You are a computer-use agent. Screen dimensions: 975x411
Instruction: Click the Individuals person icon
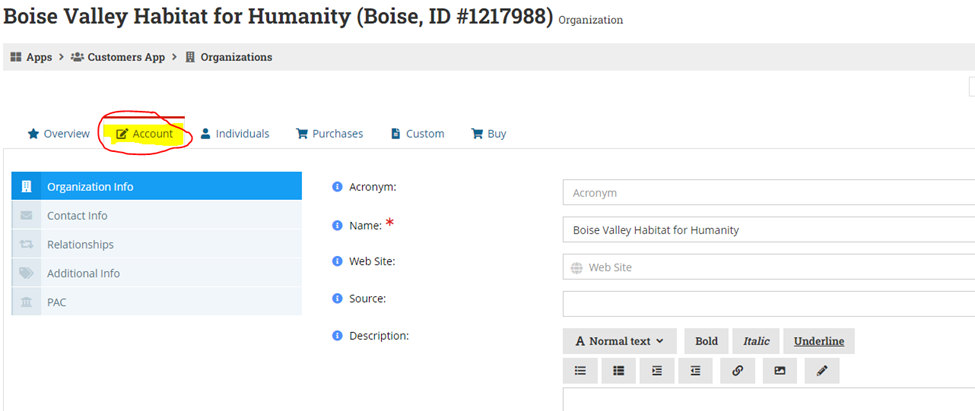click(206, 134)
